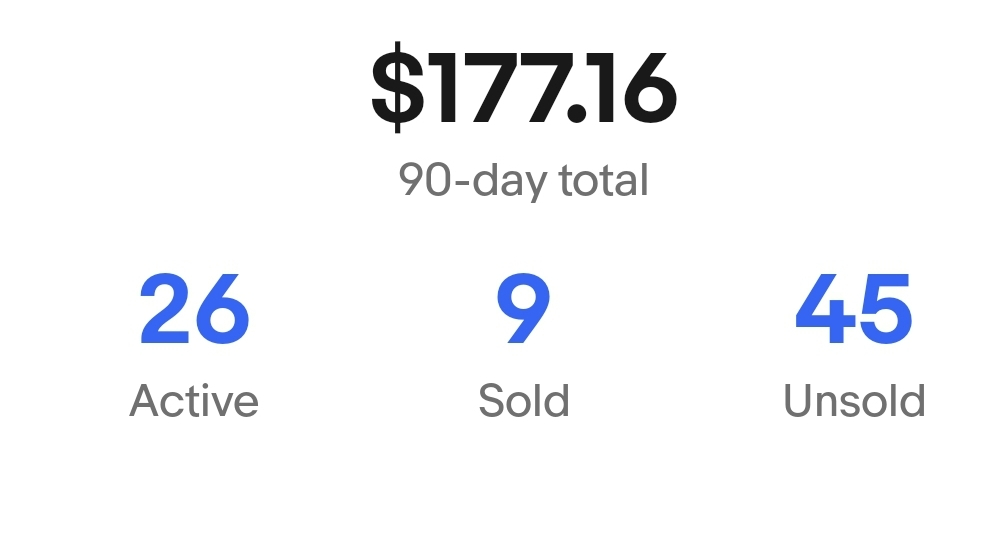Show listings under the Active heading

194,401
